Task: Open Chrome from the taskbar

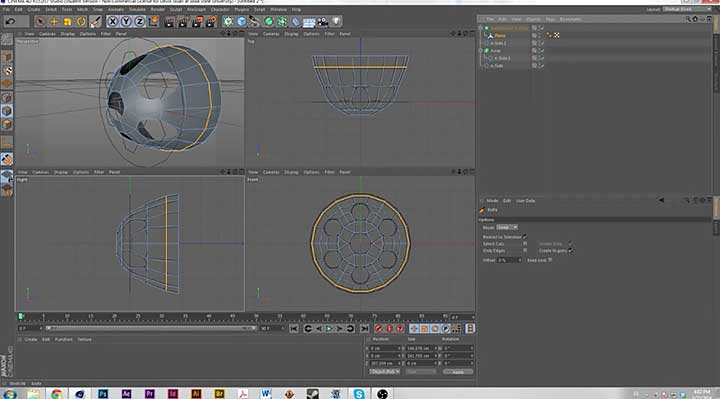Action: point(56,393)
